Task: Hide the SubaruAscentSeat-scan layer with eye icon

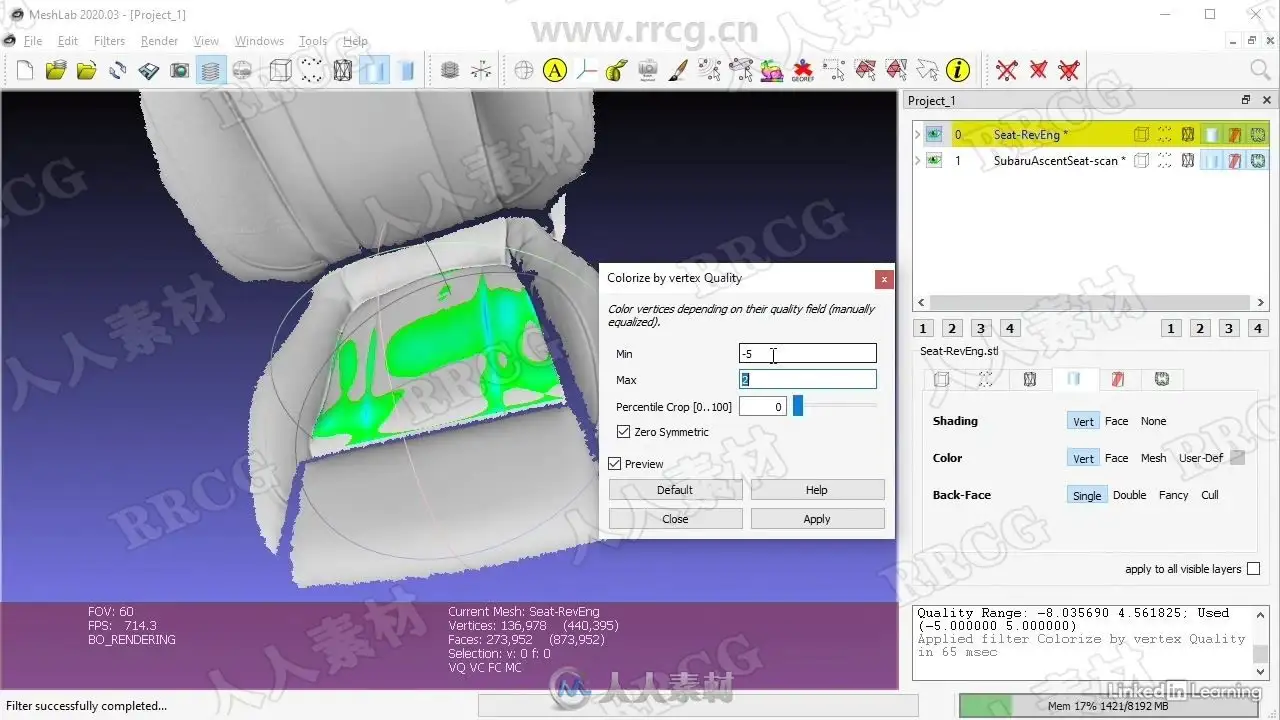Action: (x=934, y=160)
